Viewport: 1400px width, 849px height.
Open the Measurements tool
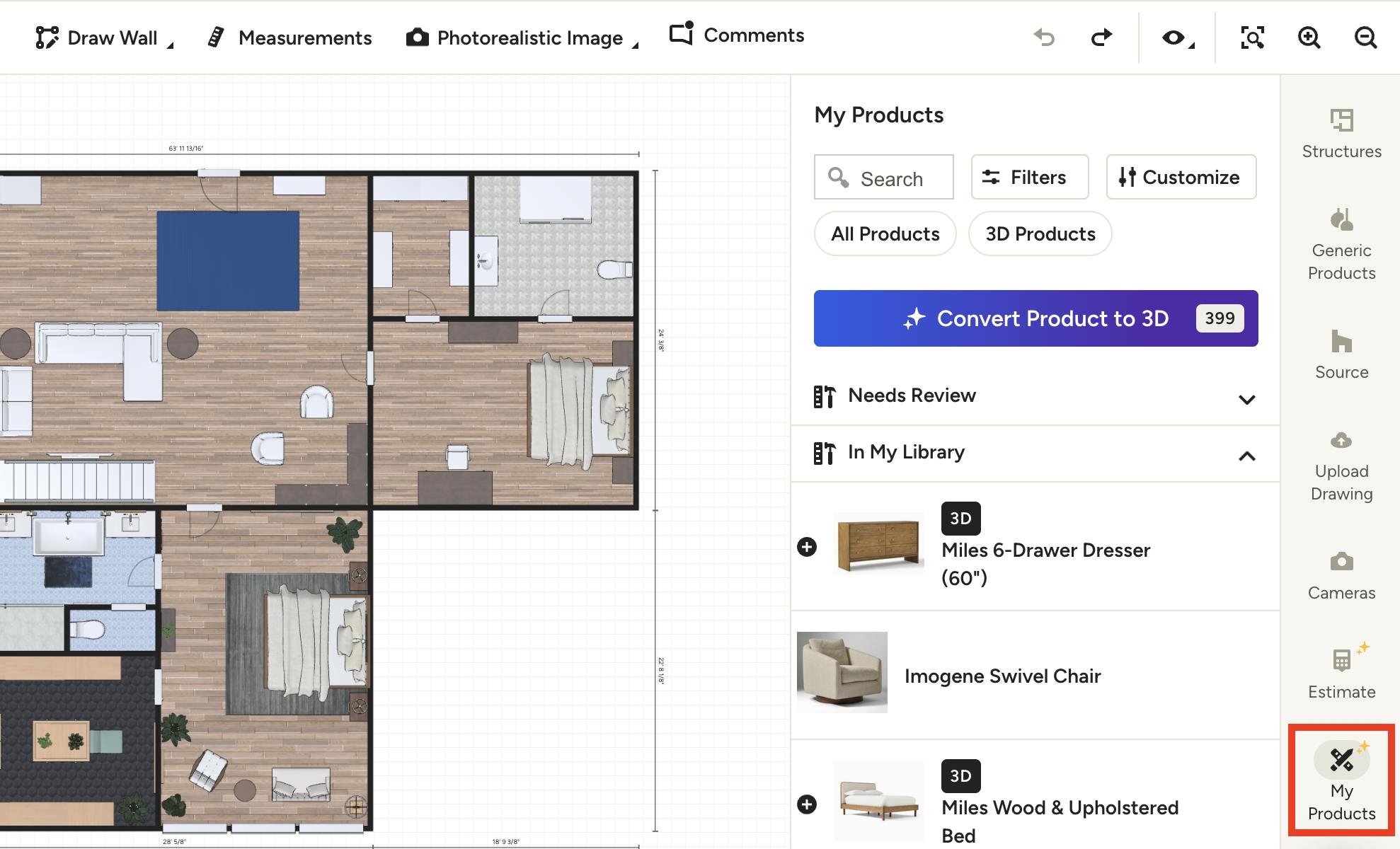tap(290, 37)
